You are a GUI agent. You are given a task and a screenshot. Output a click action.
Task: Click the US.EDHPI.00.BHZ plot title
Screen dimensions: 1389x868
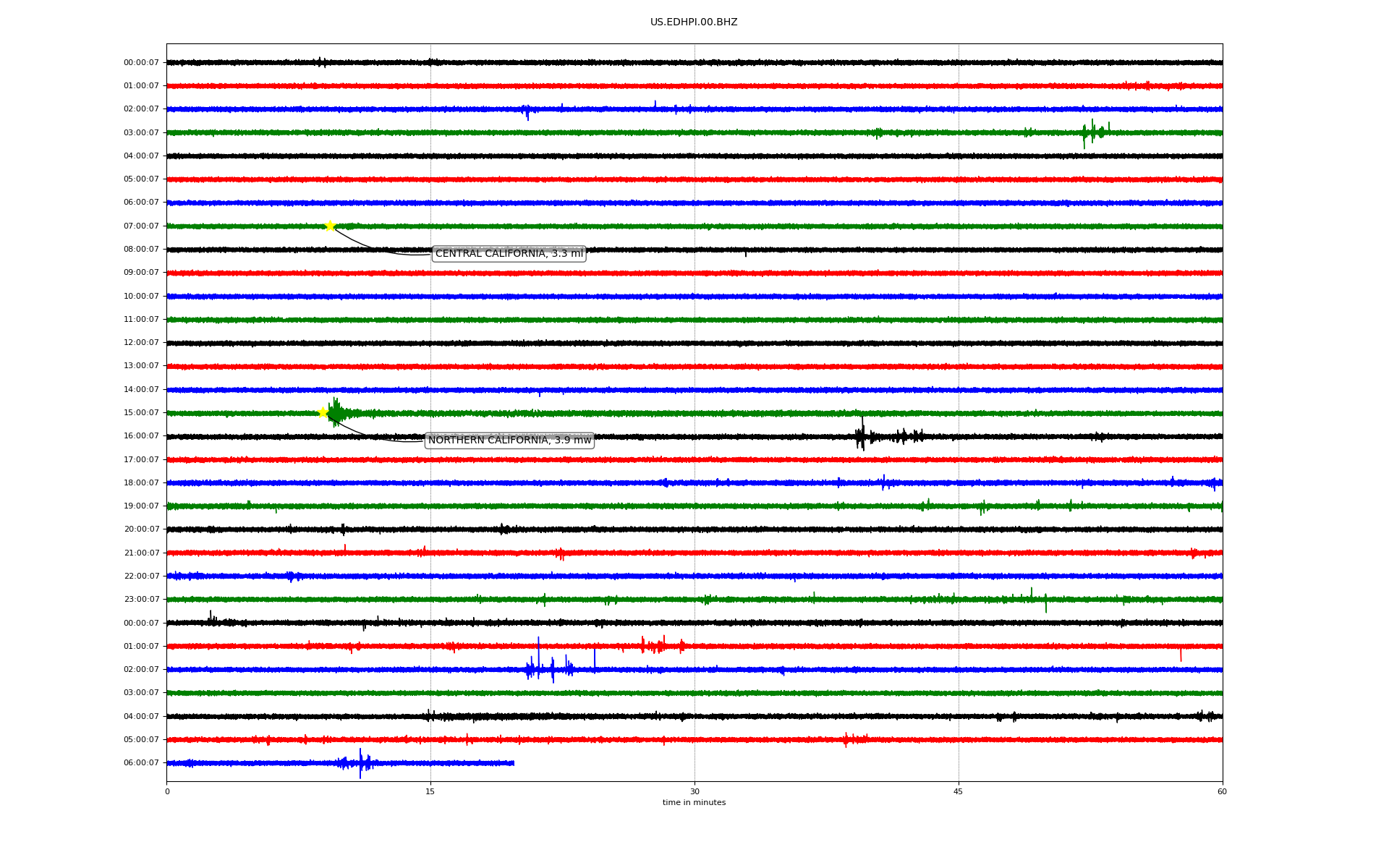[x=694, y=22]
